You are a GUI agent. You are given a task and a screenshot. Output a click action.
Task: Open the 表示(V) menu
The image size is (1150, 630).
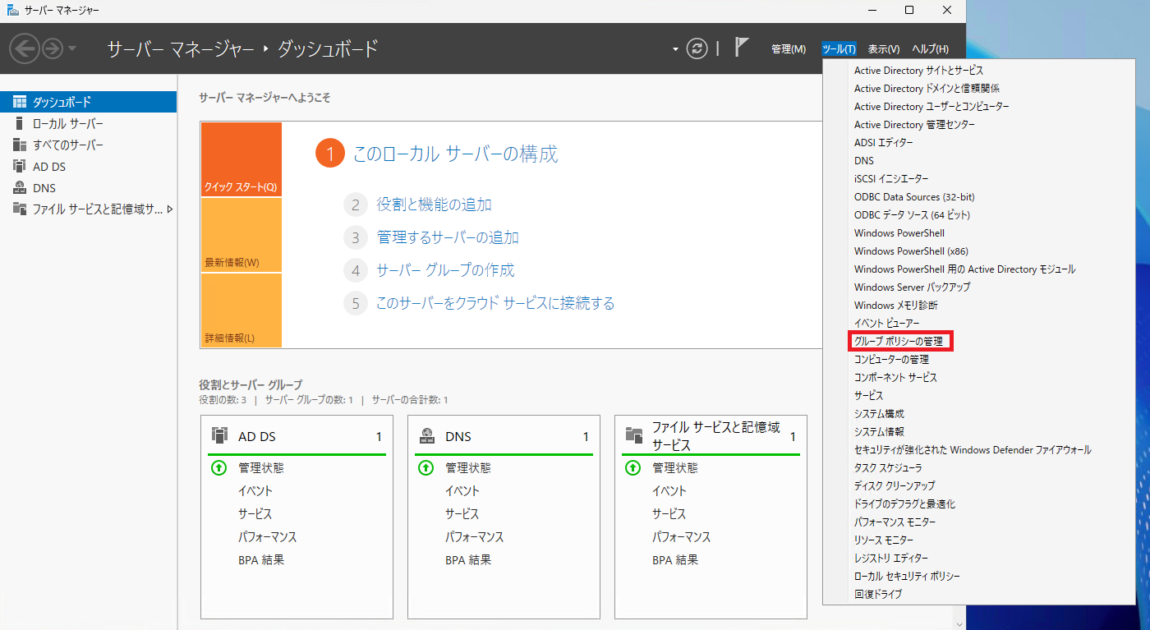point(884,49)
